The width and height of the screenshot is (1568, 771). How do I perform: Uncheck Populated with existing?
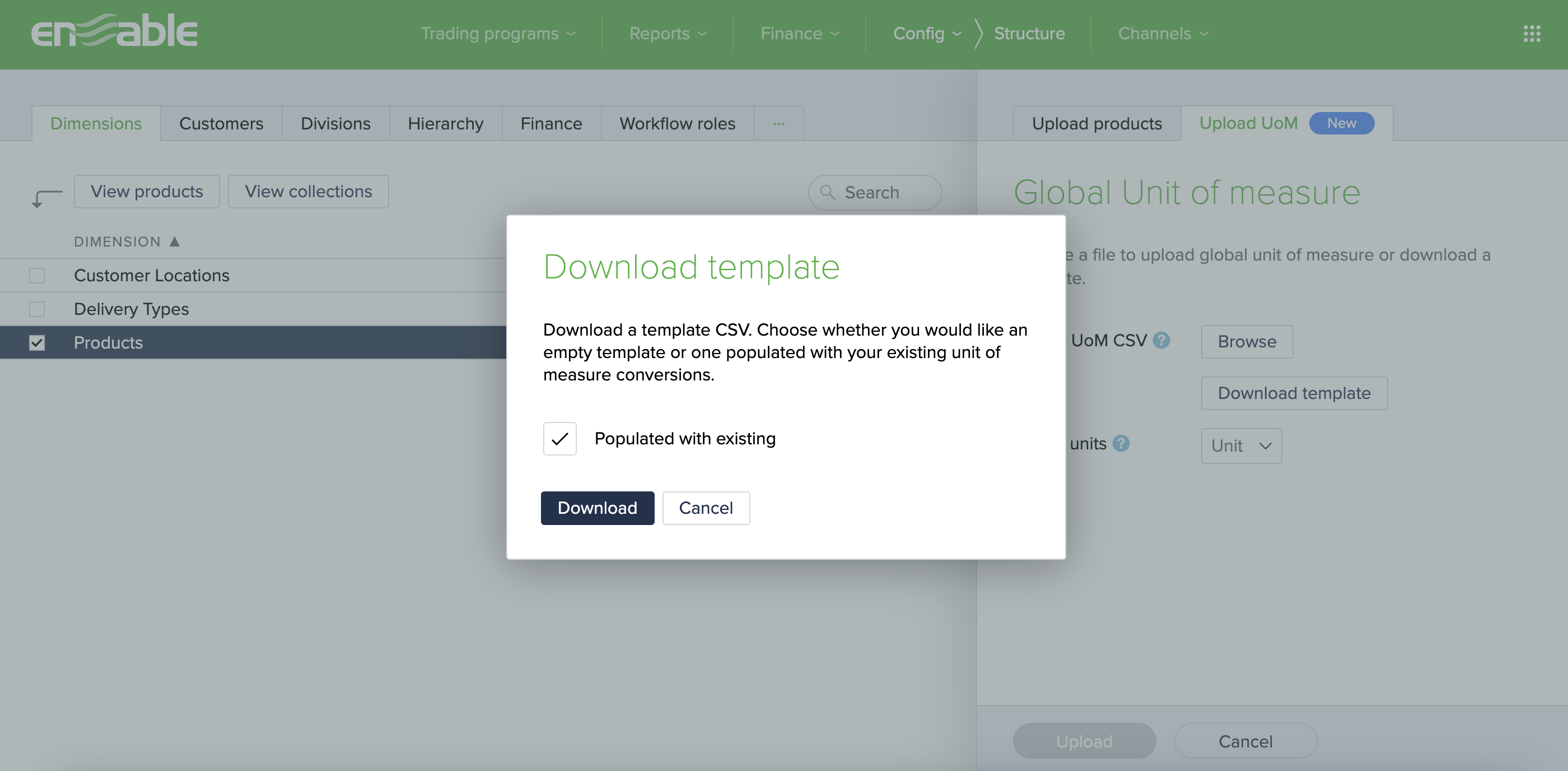(x=559, y=439)
